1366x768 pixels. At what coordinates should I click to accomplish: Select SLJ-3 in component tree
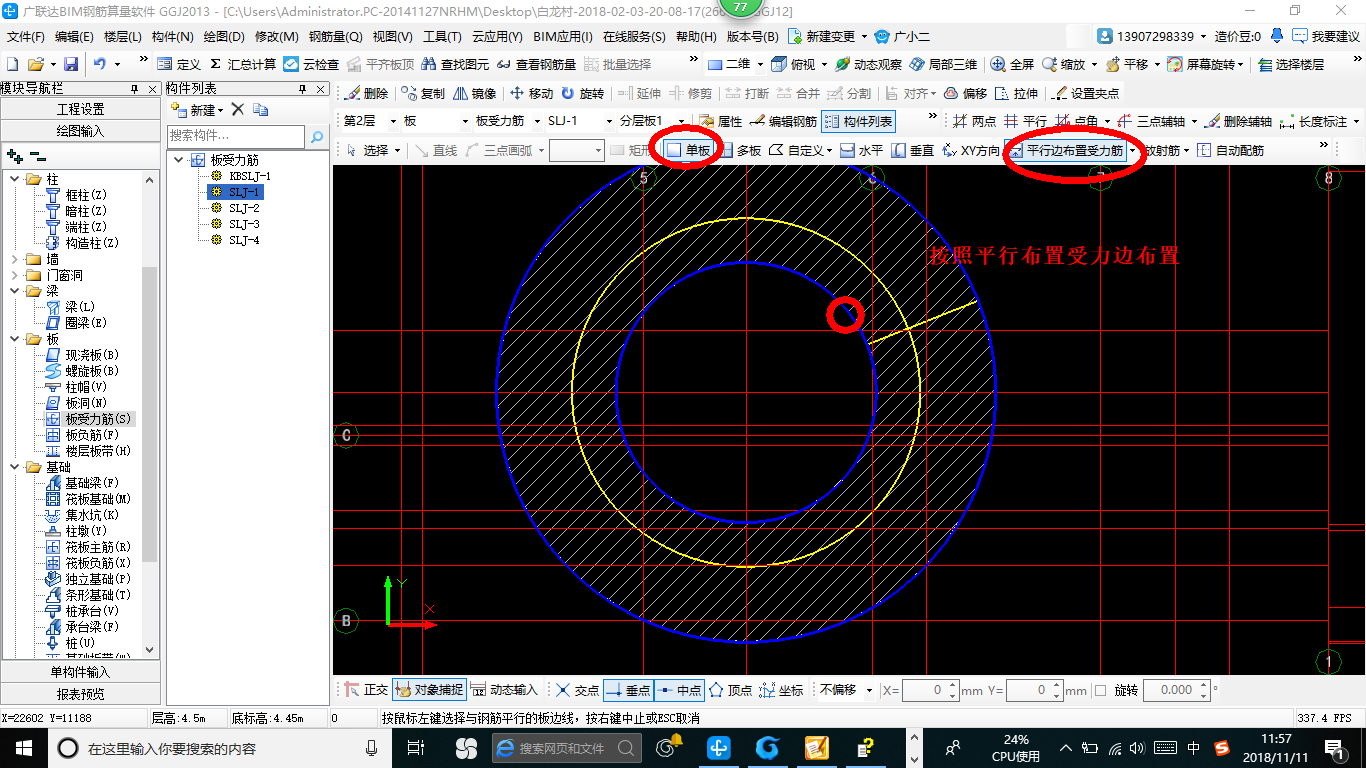coord(244,224)
